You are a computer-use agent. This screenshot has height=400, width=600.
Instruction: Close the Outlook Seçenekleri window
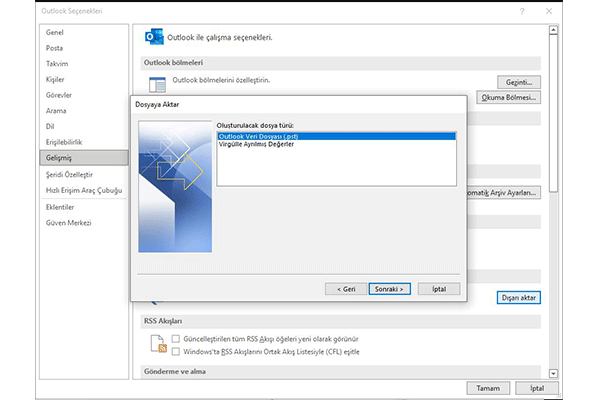549,11
